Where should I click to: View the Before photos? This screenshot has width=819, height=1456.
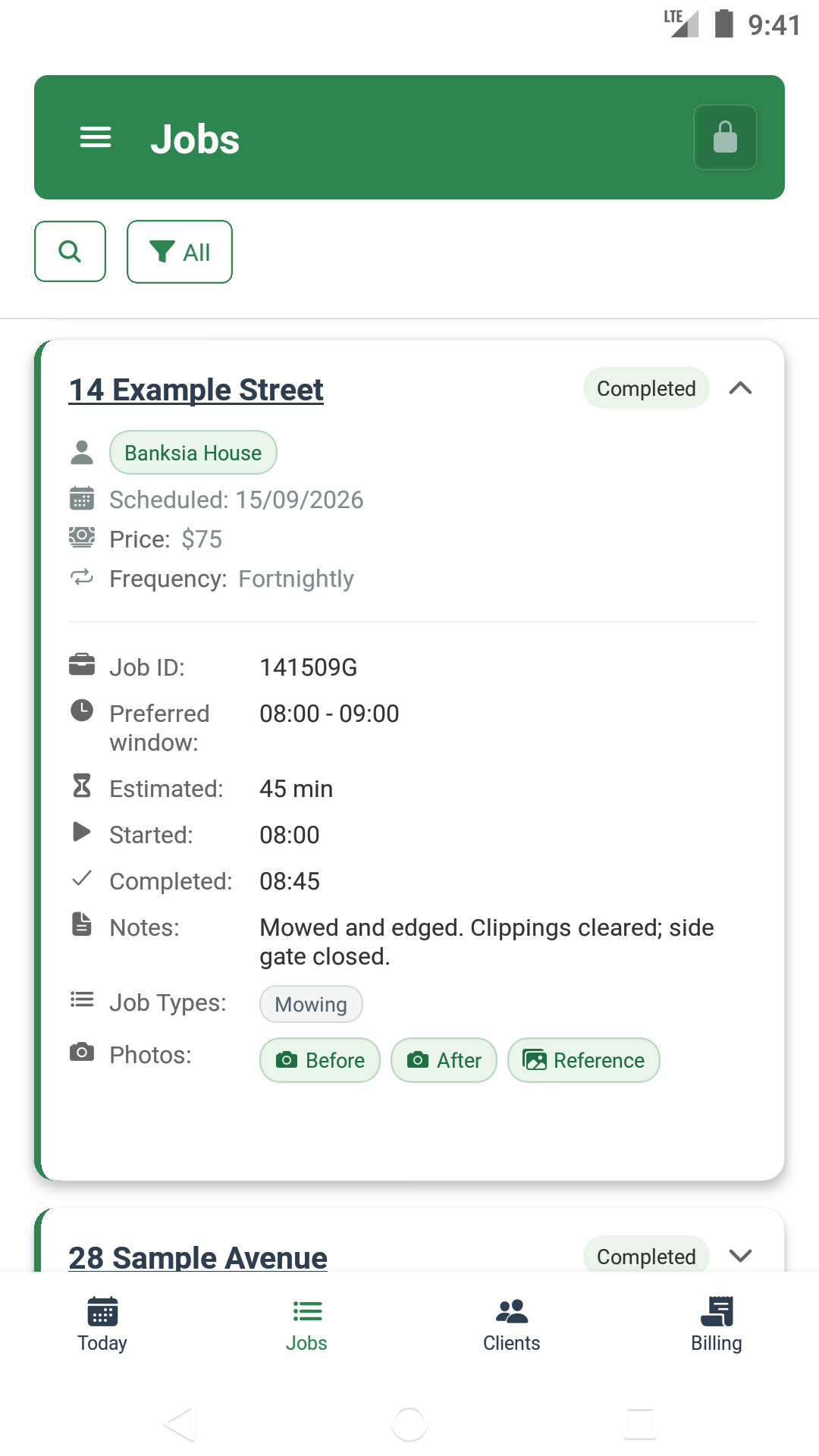pyautogui.click(x=320, y=1060)
